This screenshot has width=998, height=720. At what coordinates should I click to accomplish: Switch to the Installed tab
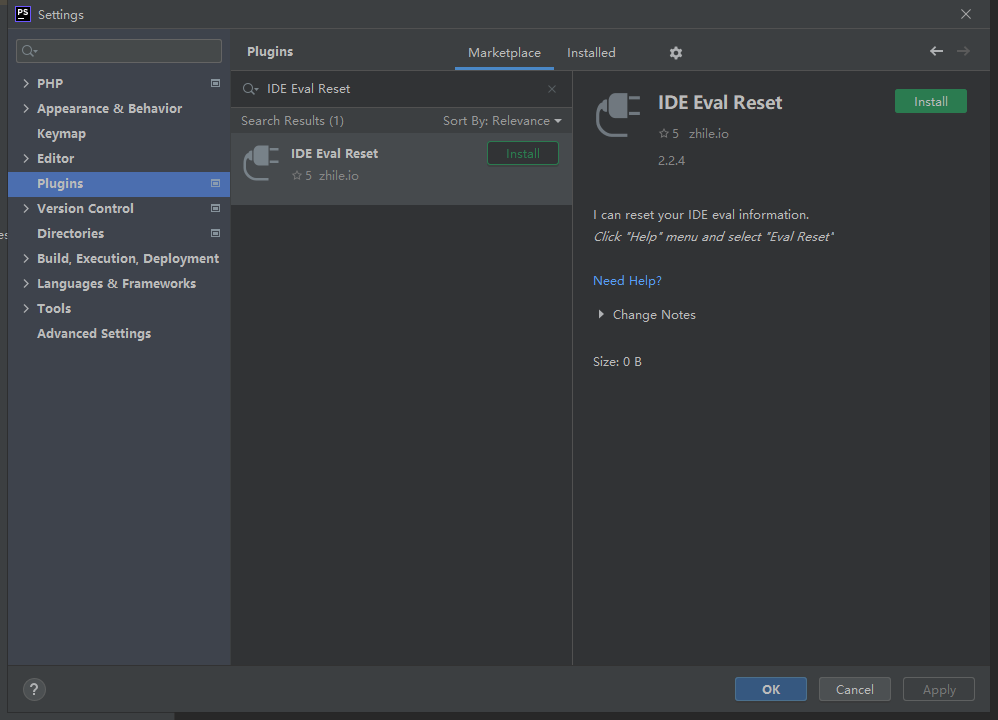tap(591, 53)
